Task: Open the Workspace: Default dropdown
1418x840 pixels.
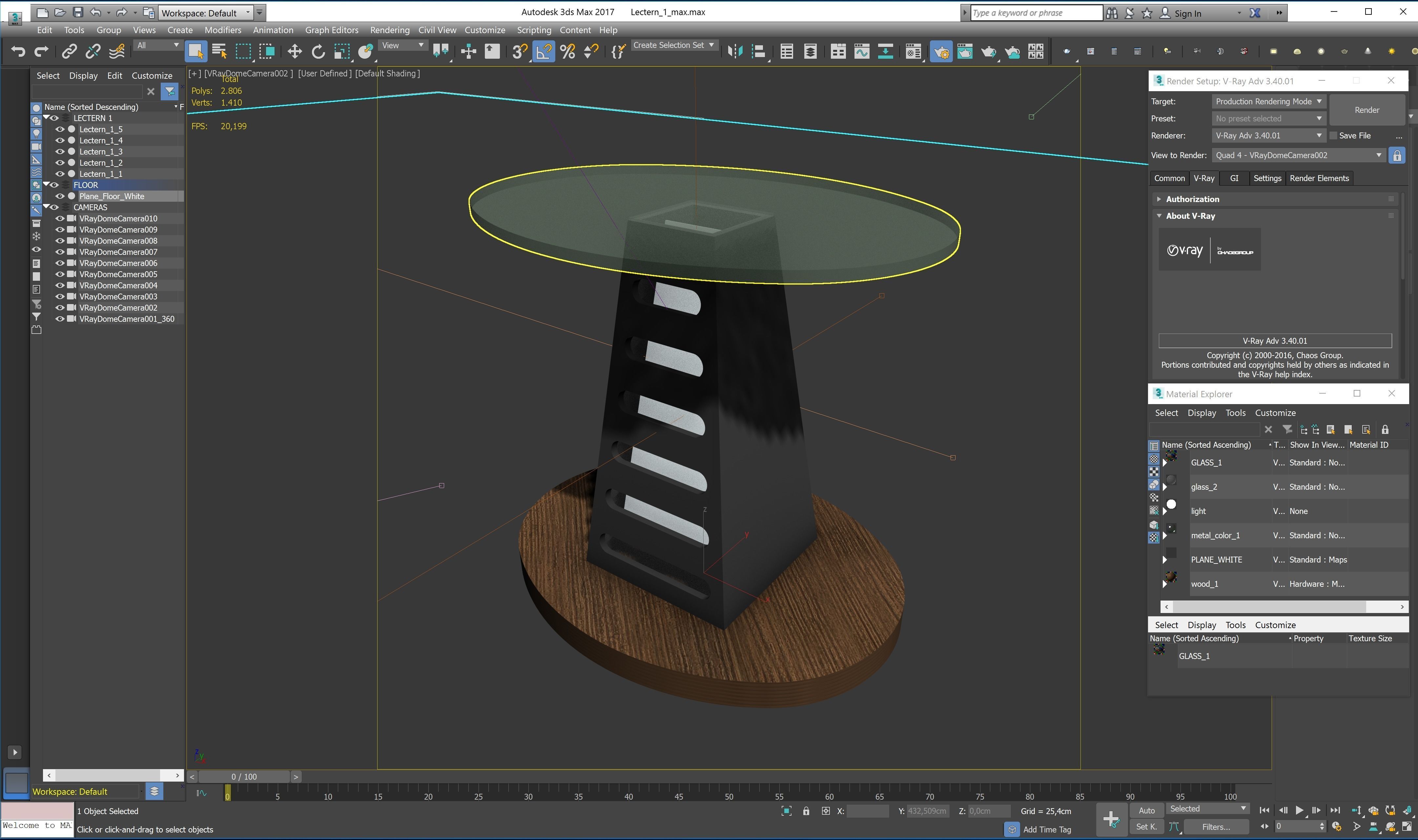Action: tap(205, 12)
